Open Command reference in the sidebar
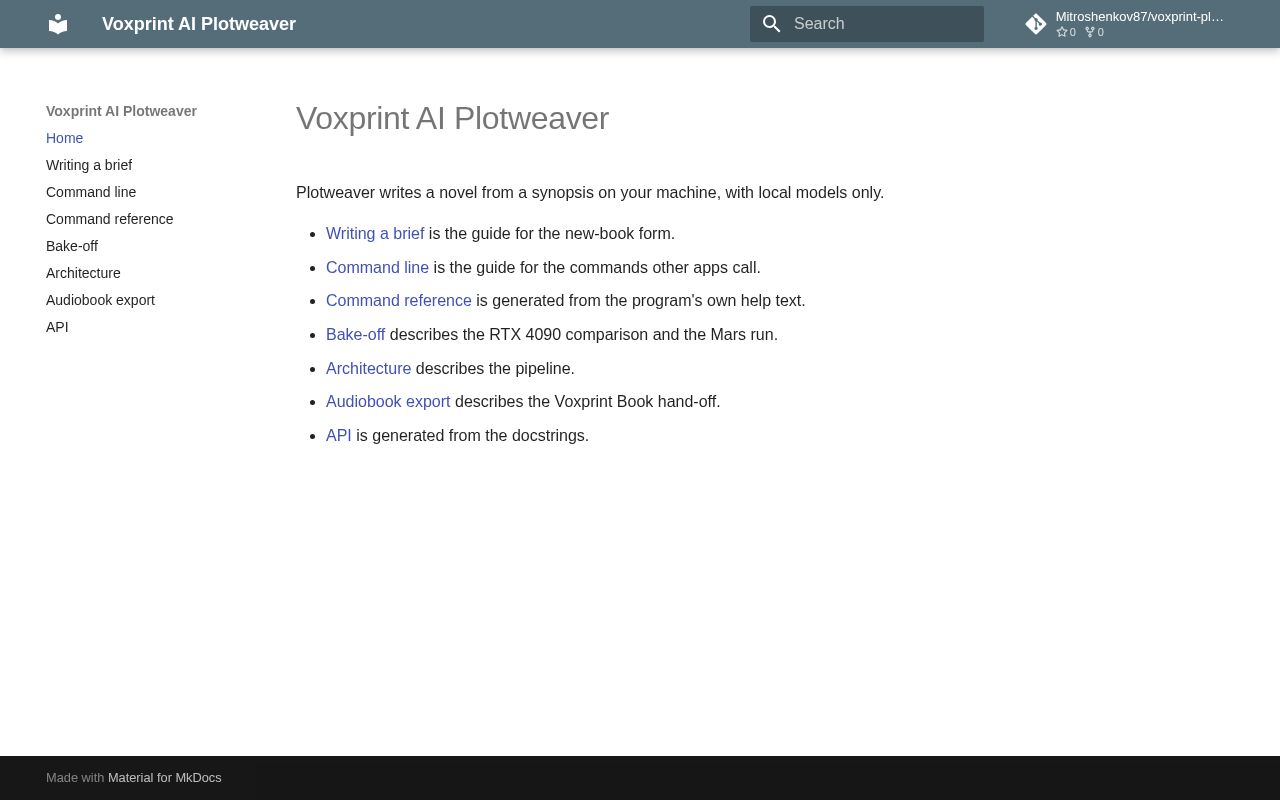The width and height of the screenshot is (1280, 800). [x=110, y=219]
